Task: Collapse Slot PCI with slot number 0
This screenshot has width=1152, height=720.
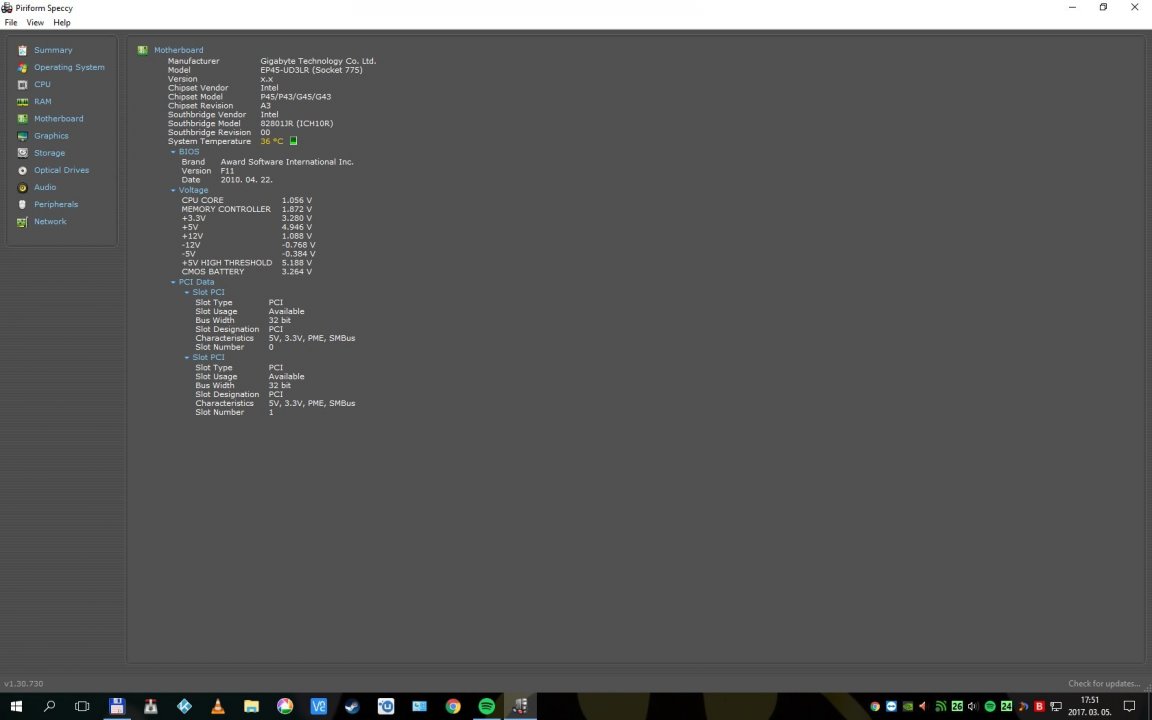Action: 187,292
